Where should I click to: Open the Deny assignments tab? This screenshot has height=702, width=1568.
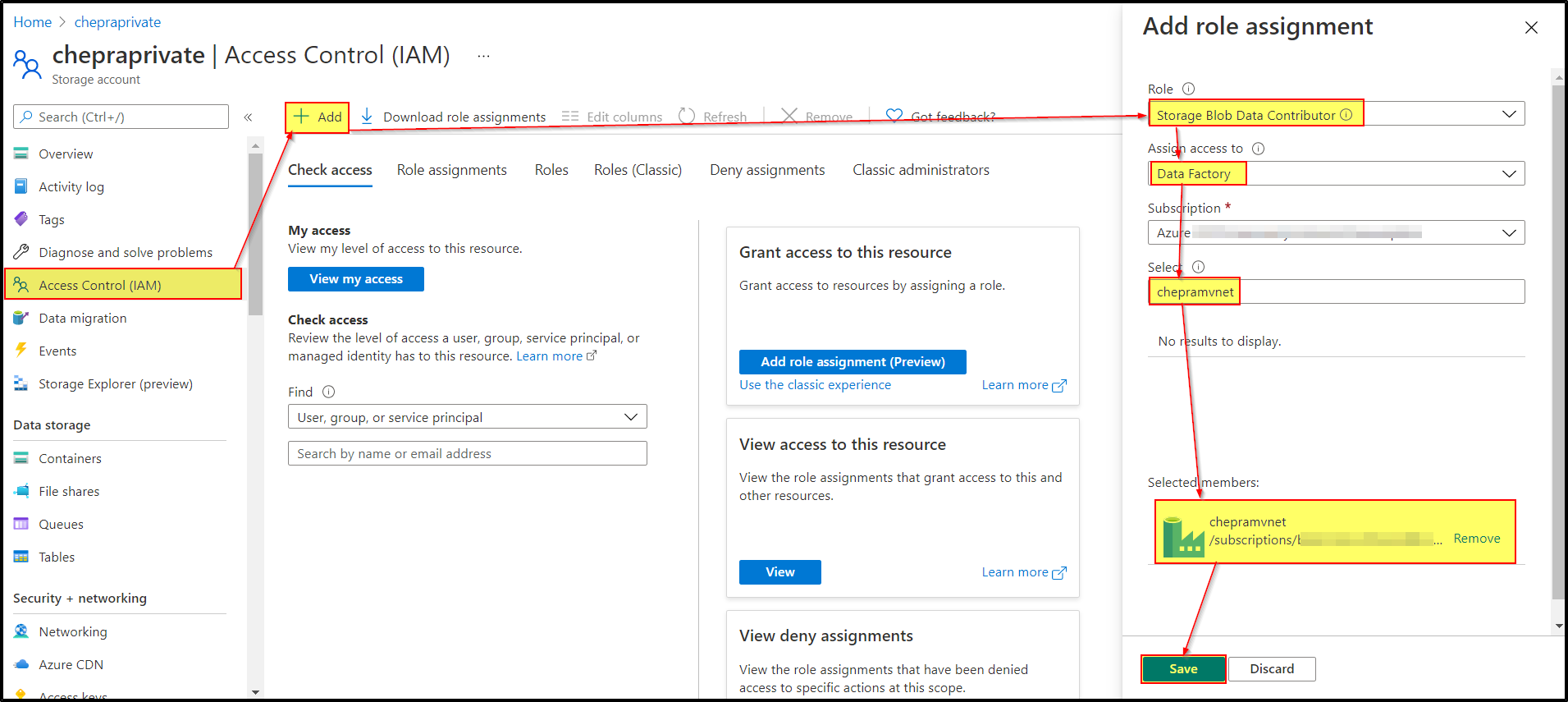(767, 170)
